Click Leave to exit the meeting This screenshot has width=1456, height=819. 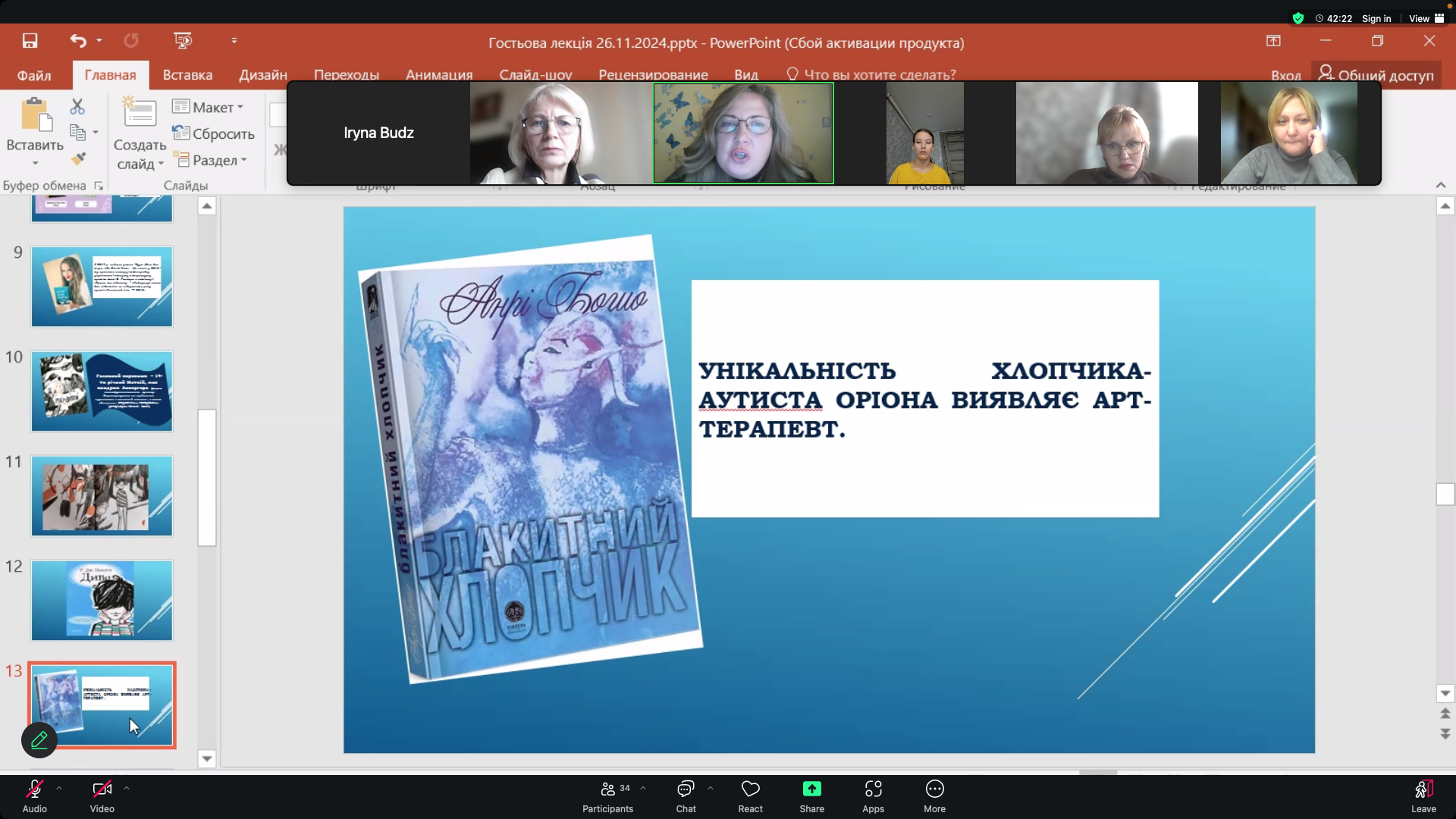pyautogui.click(x=1423, y=796)
